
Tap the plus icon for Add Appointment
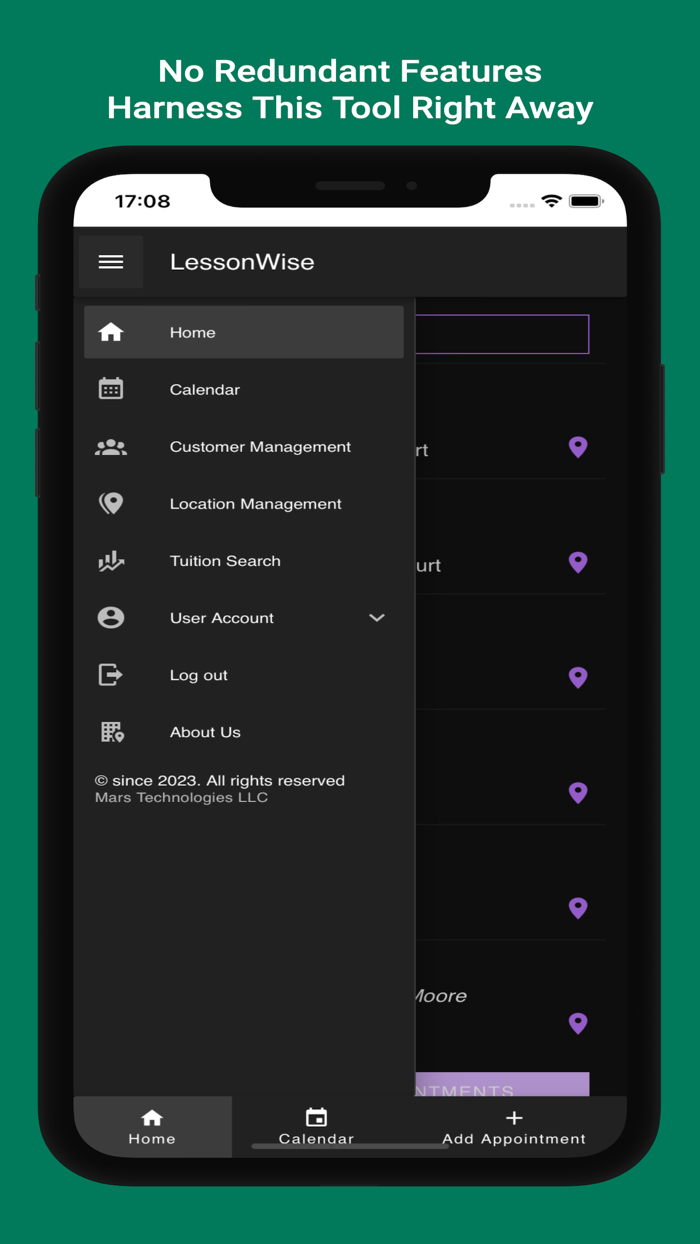[x=514, y=1118]
